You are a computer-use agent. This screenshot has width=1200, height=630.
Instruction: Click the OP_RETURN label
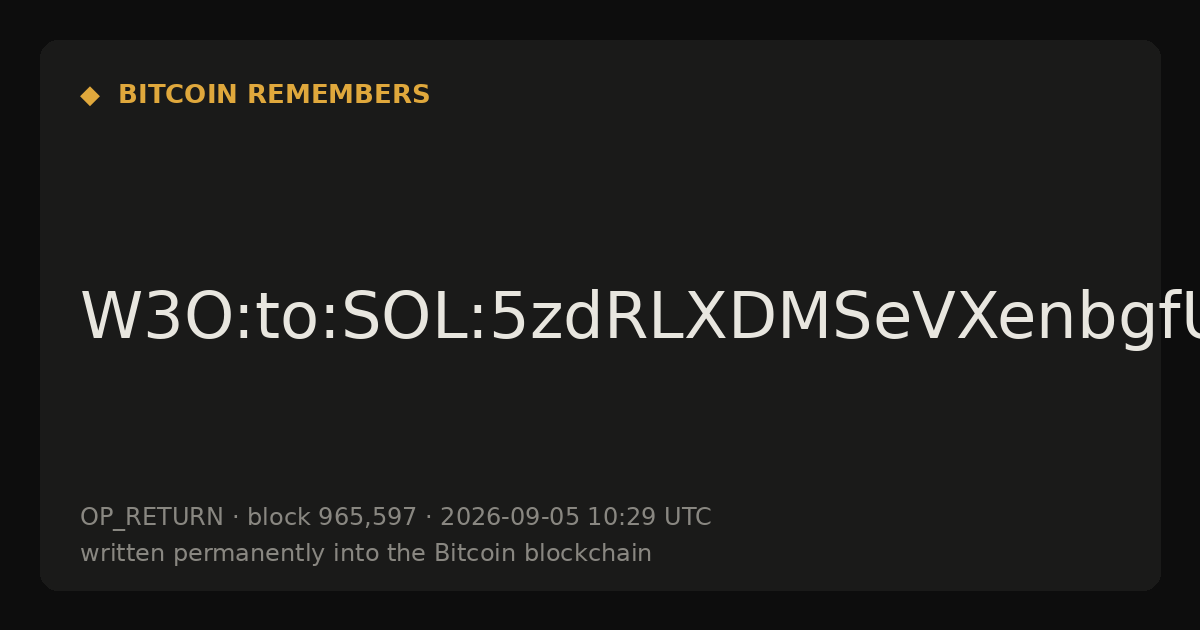[152, 517]
